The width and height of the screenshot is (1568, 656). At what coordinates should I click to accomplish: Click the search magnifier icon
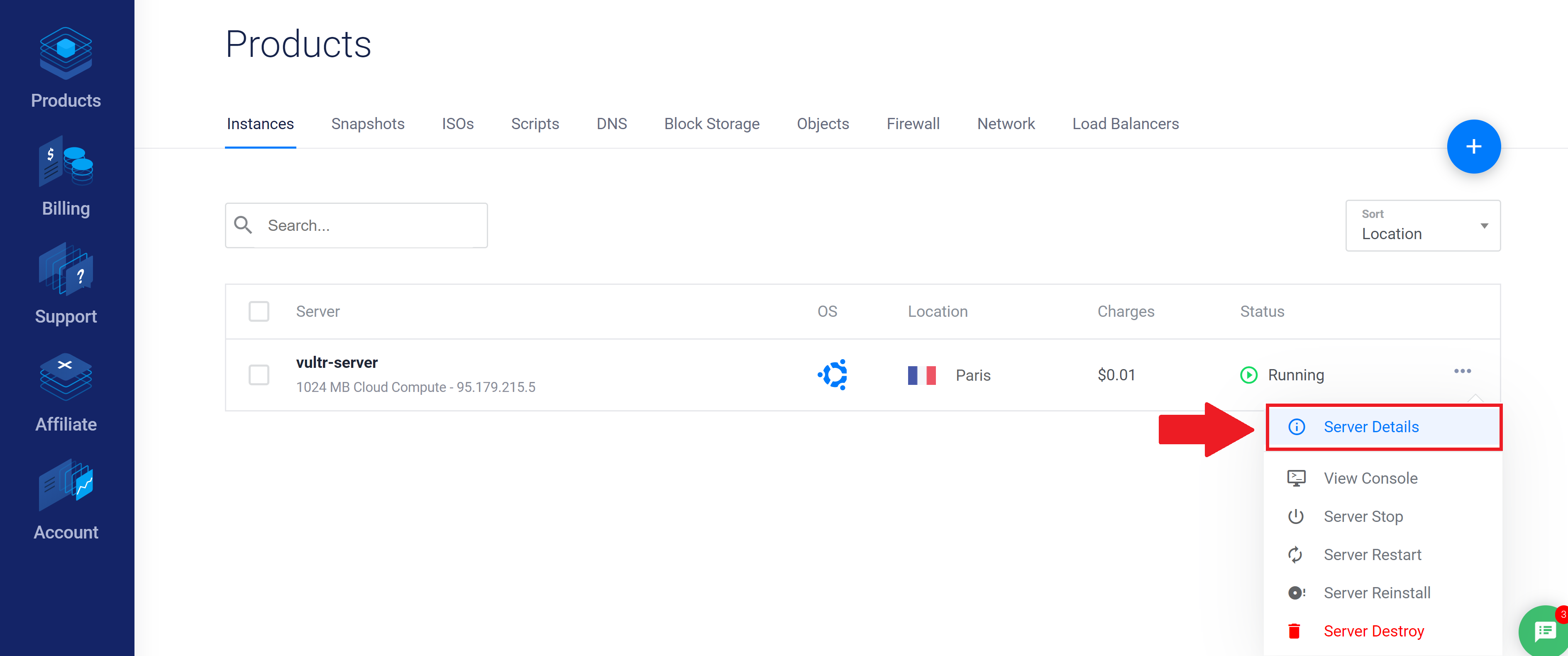[x=244, y=225]
